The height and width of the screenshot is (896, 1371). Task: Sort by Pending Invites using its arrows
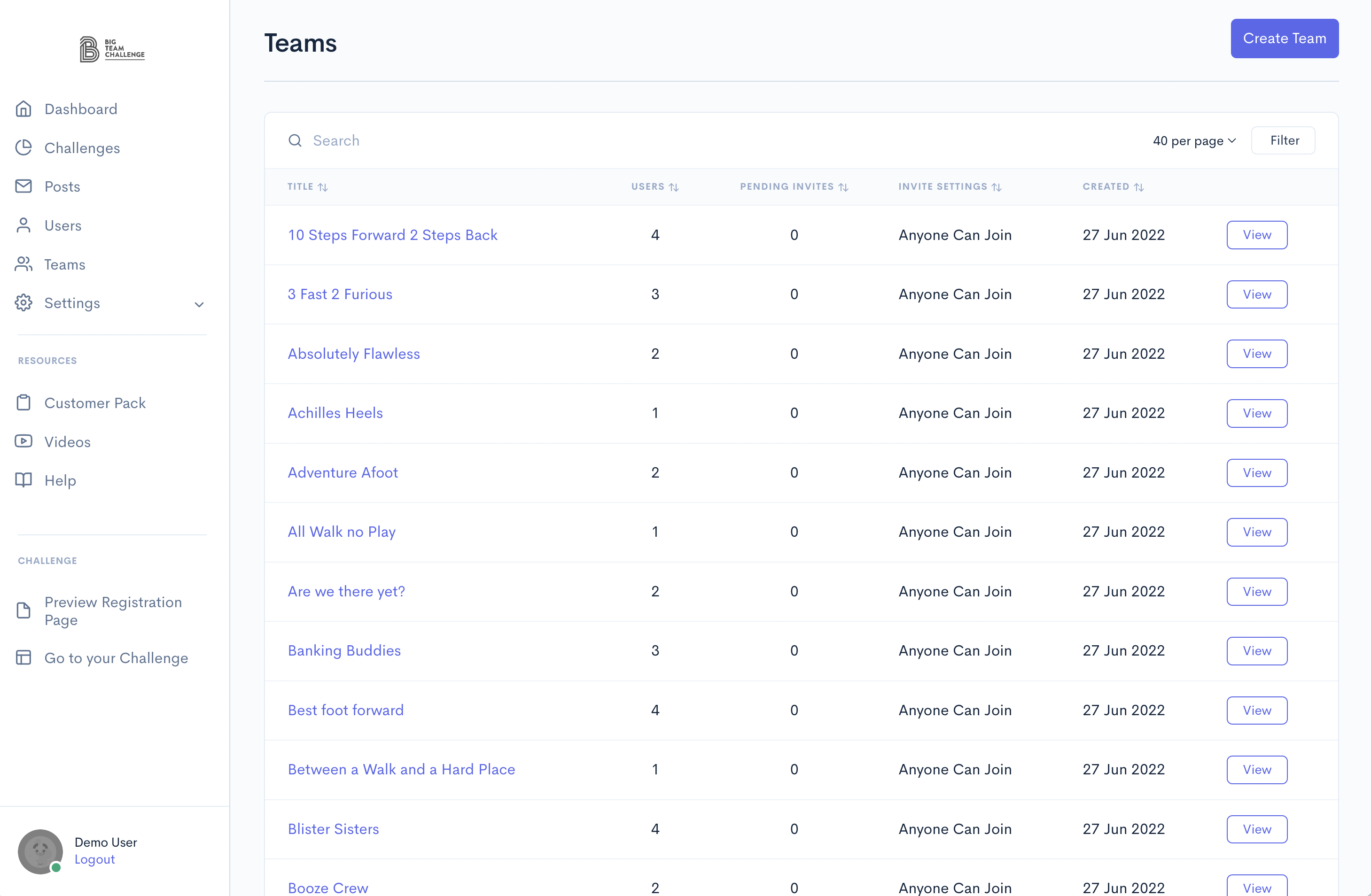(x=843, y=187)
